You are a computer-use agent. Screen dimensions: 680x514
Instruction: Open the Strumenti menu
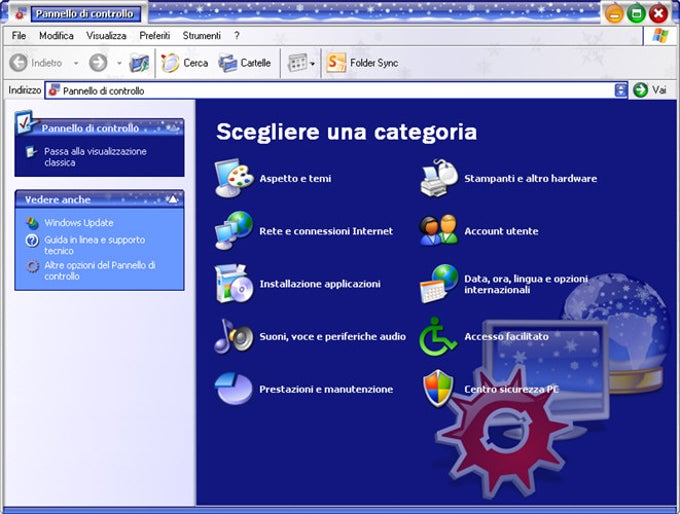click(x=202, y=36)
